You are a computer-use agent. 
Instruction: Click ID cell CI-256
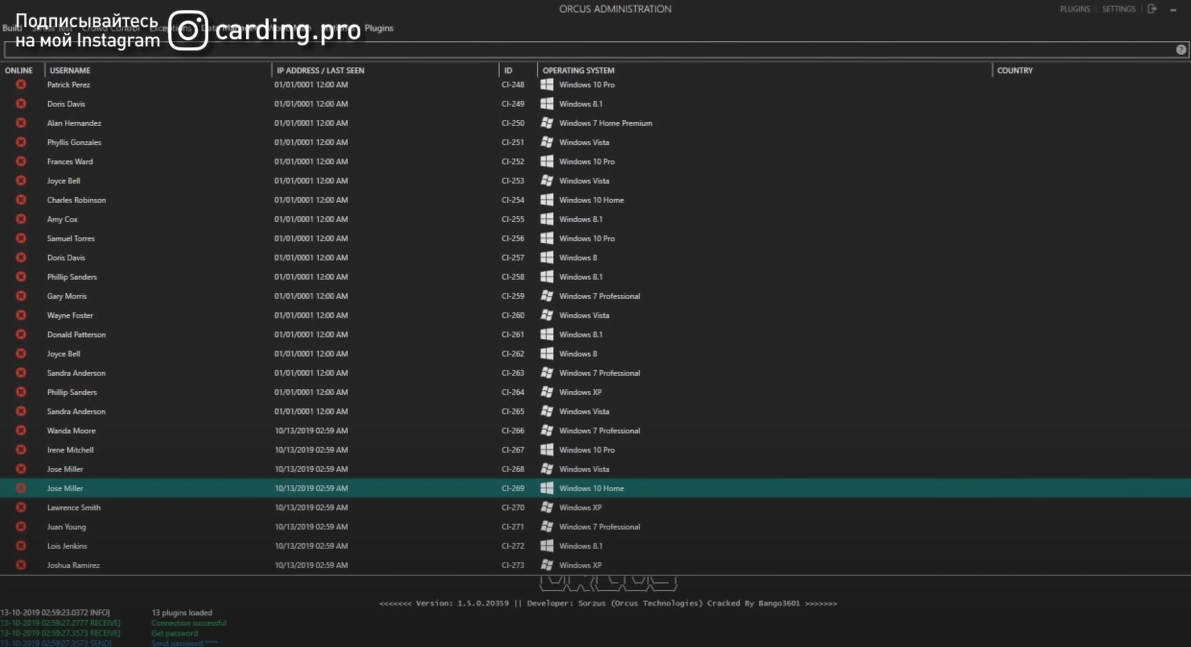point(513,238)
